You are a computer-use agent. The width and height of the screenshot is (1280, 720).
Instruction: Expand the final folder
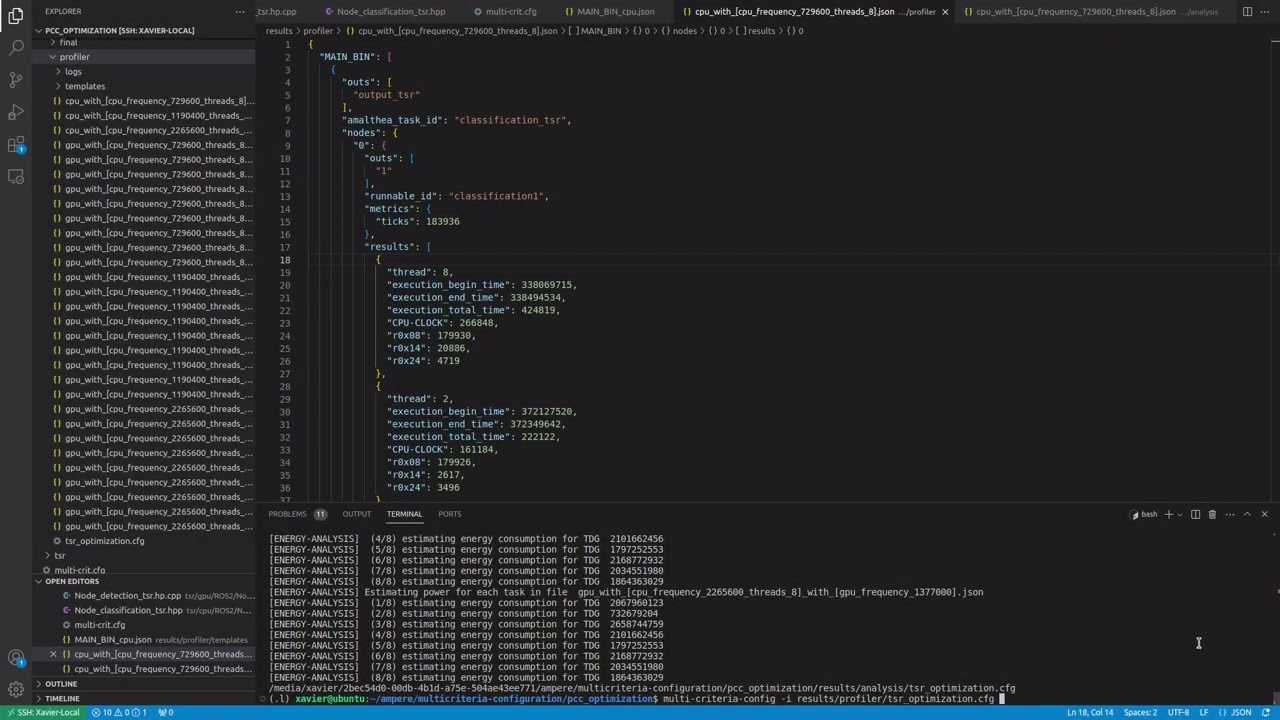pos(68,43)
